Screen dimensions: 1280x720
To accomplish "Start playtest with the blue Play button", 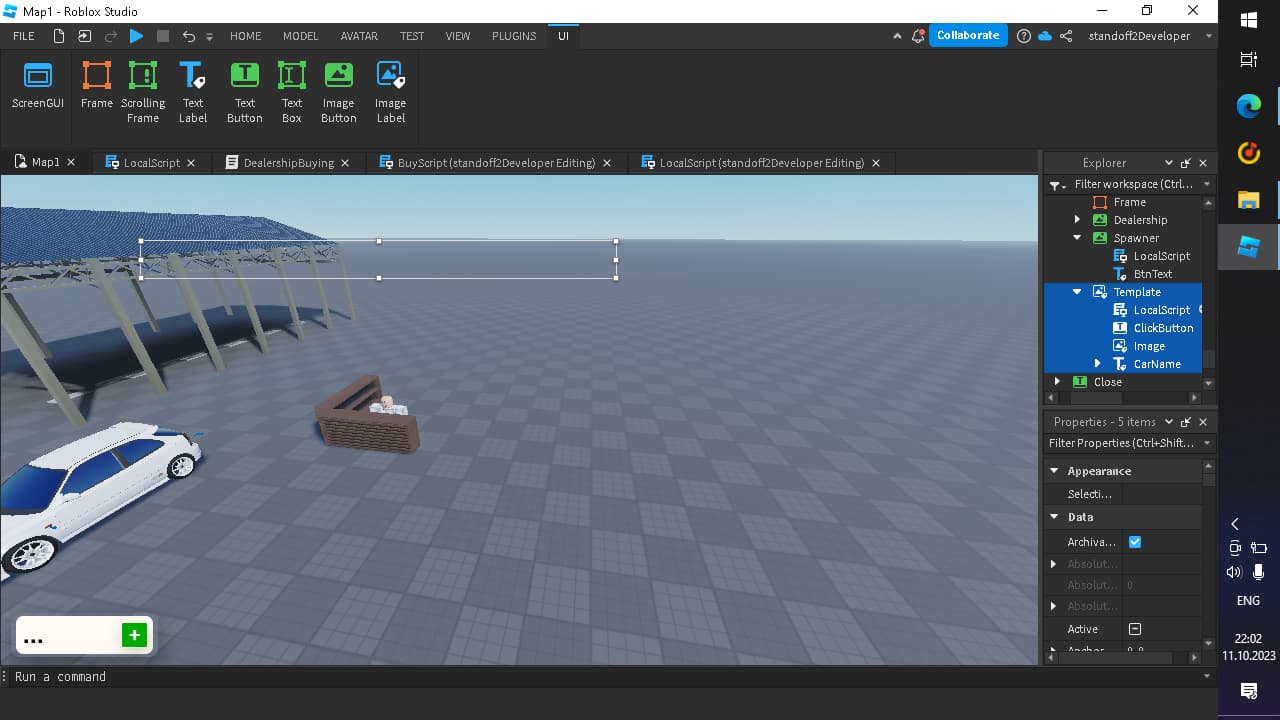I will pyautogui.click(x=137, y=36).
